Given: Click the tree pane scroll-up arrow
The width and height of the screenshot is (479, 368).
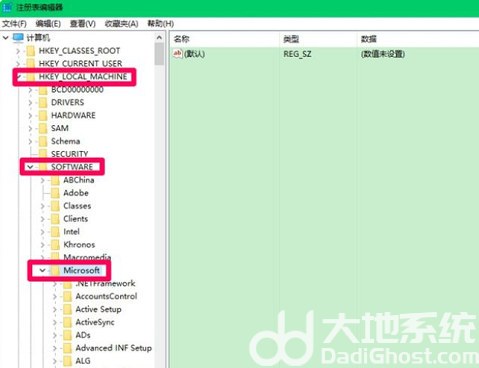Looking at the screenshot, I should click(159, 37).
